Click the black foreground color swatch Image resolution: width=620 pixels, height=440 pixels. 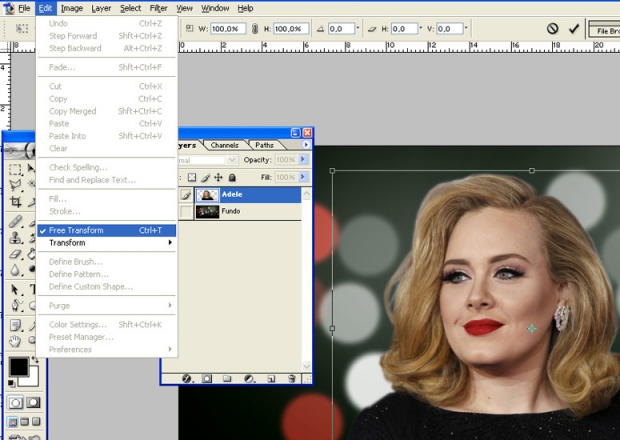coord(19,367)
